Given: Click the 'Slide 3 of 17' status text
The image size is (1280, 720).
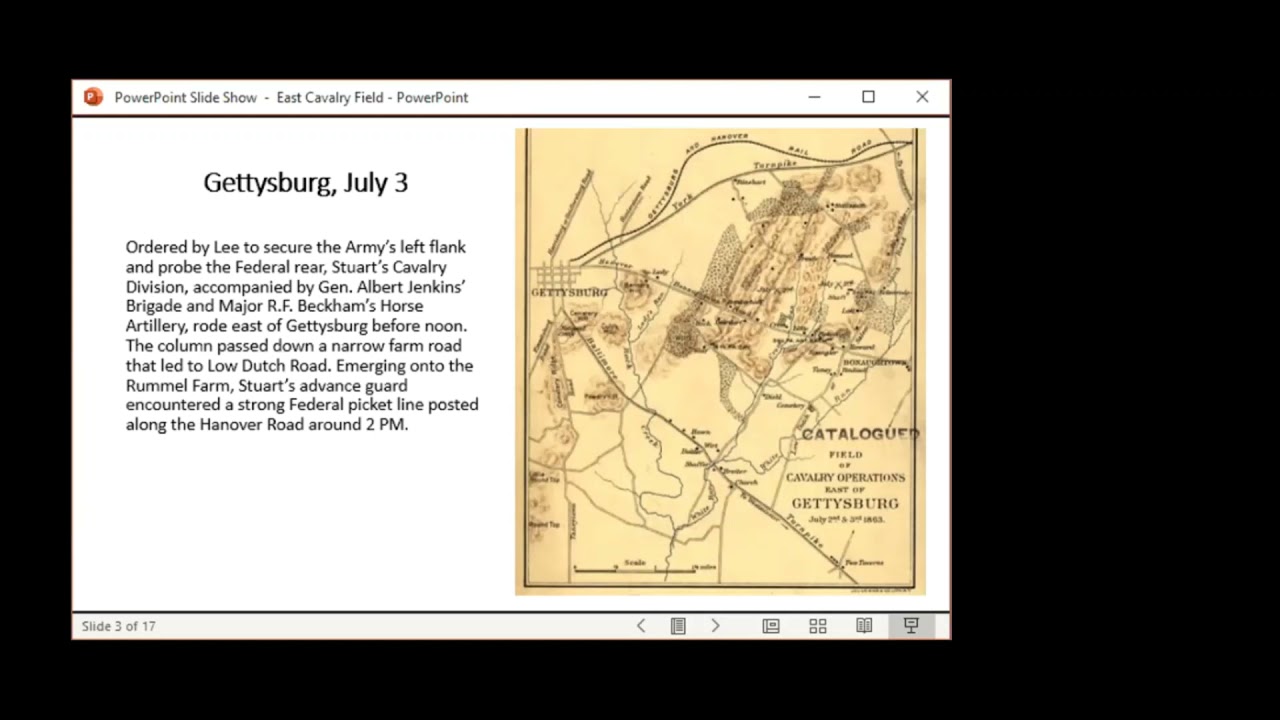Looking at the screenshot, I should [x=119, y=626].
